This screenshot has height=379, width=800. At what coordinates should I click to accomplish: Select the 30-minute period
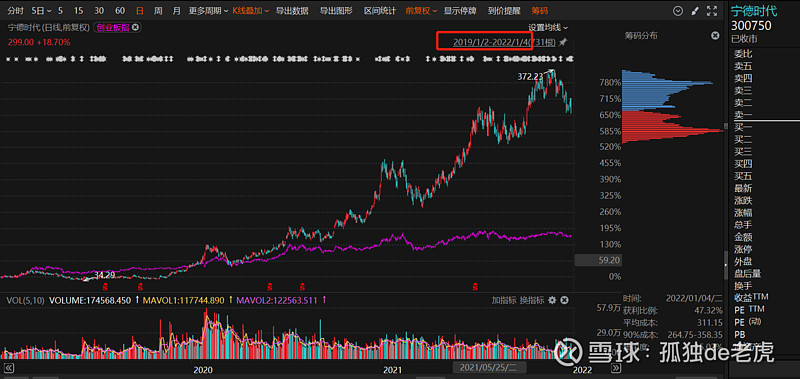pos(99,10)
